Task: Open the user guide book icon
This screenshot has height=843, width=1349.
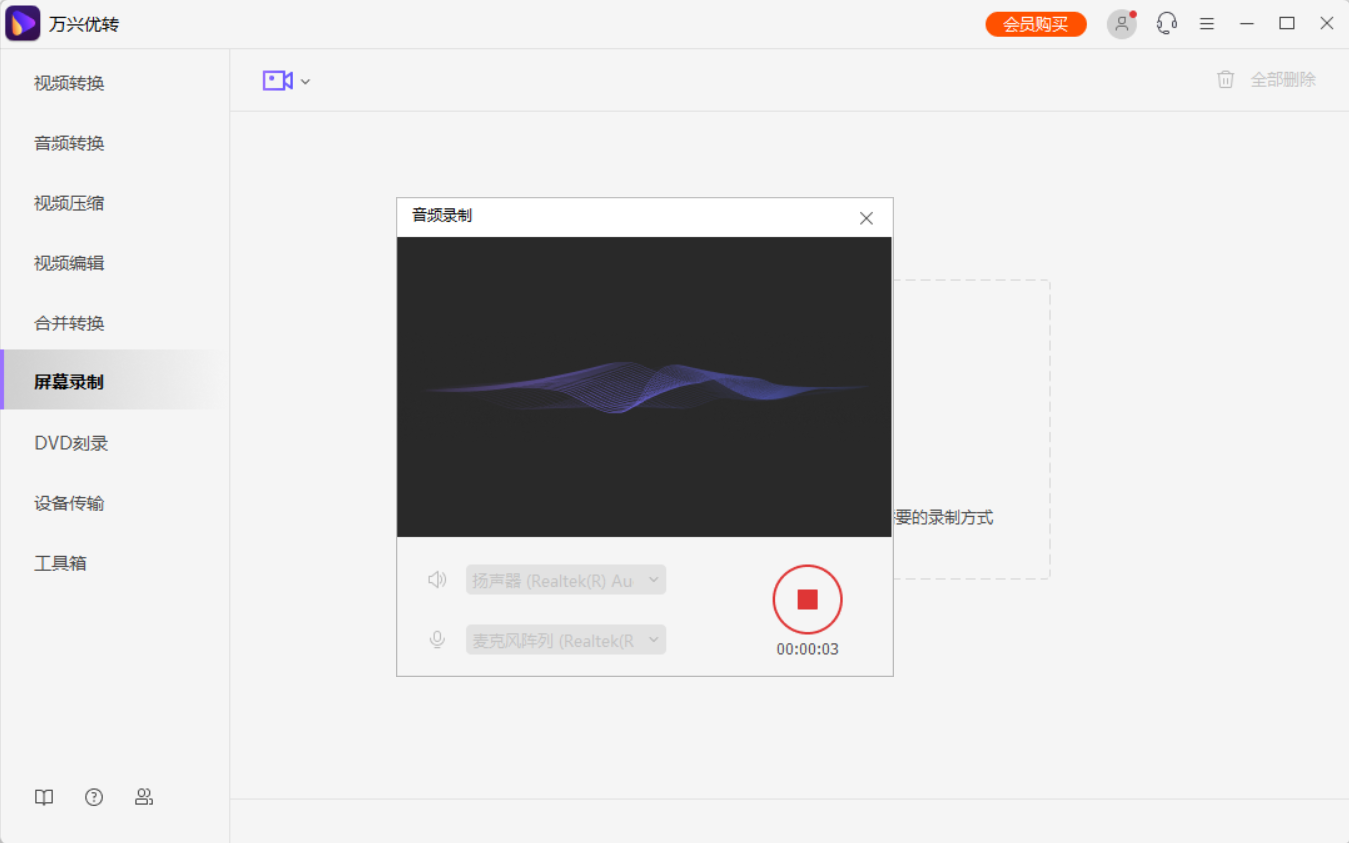Action: (x=43, y=797)
